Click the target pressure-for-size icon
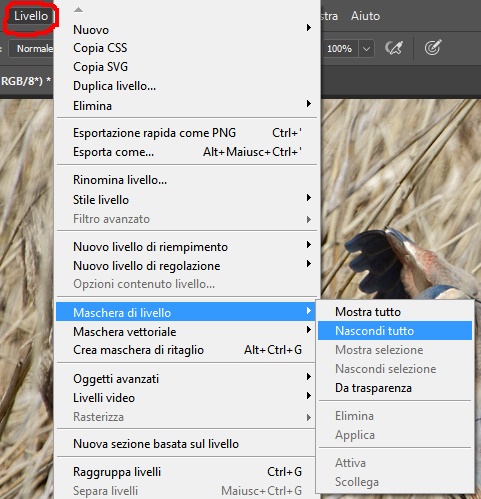This screenshot has height=499, width=481. [x=433, y=48]
